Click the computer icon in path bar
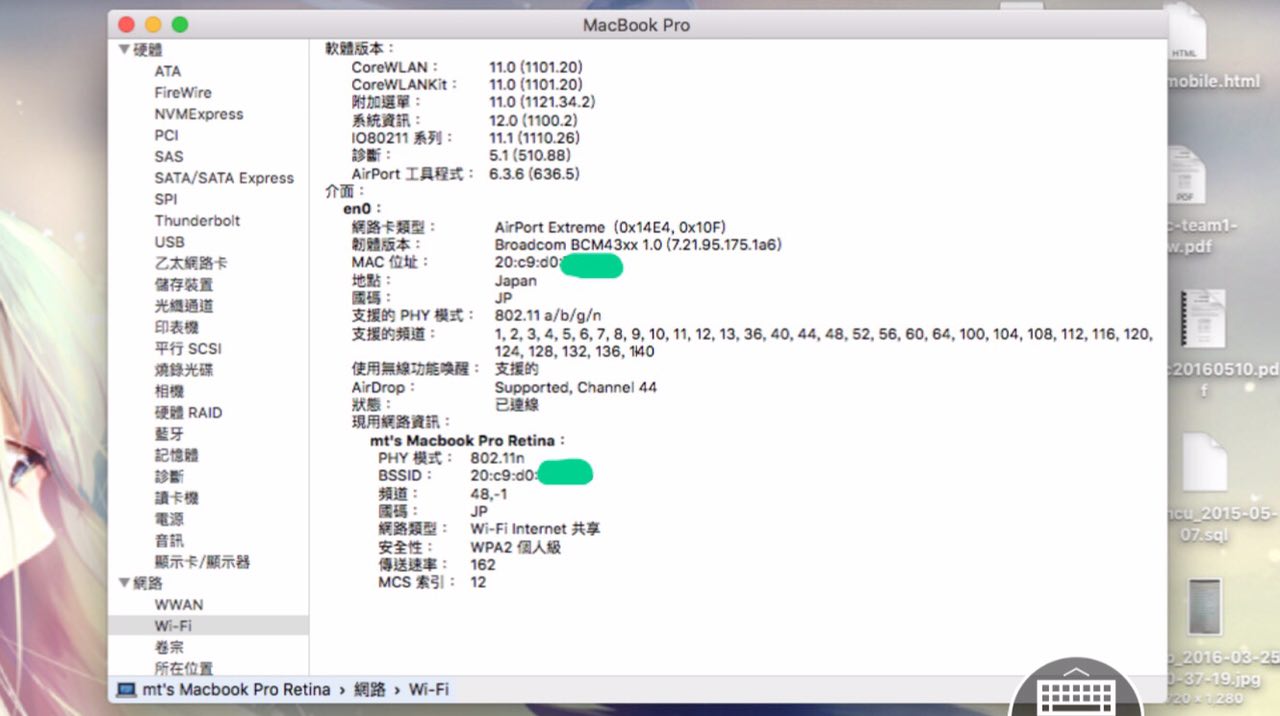 [126, 689]
